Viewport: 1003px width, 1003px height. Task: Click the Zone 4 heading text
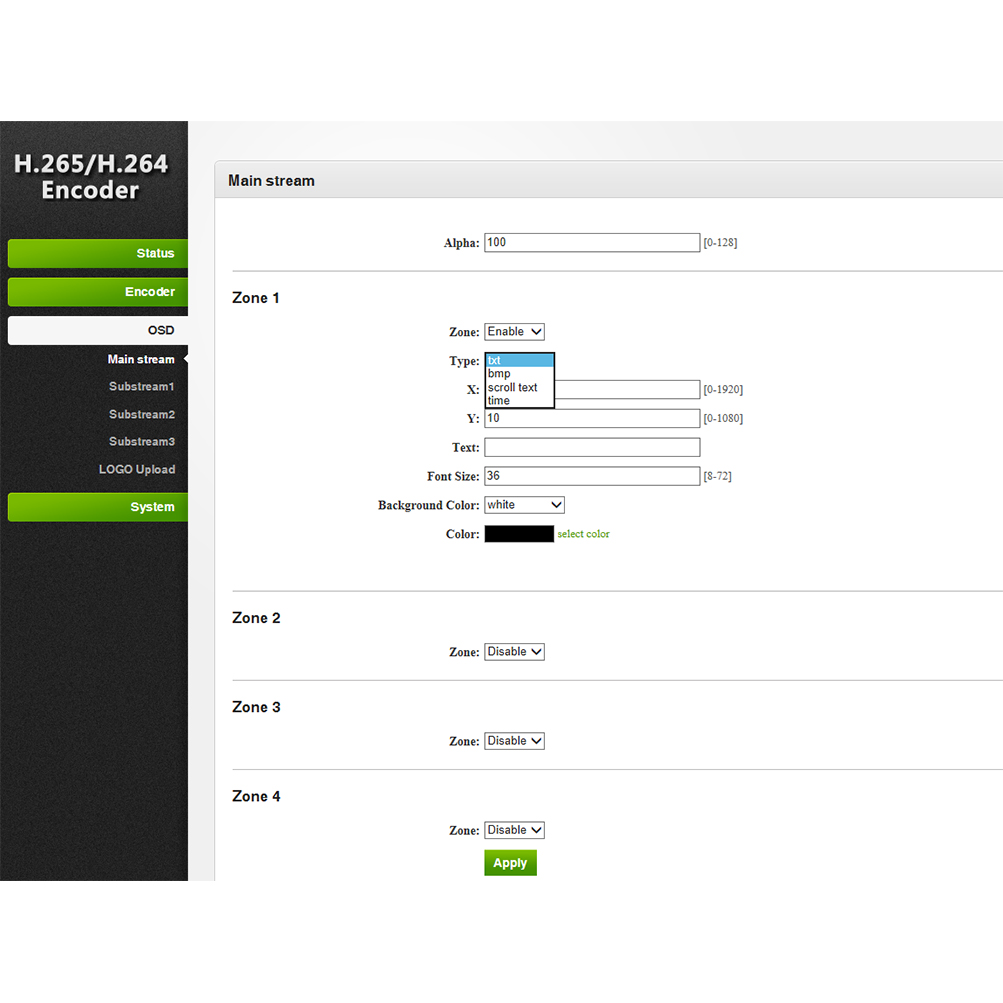click(256, 796)
